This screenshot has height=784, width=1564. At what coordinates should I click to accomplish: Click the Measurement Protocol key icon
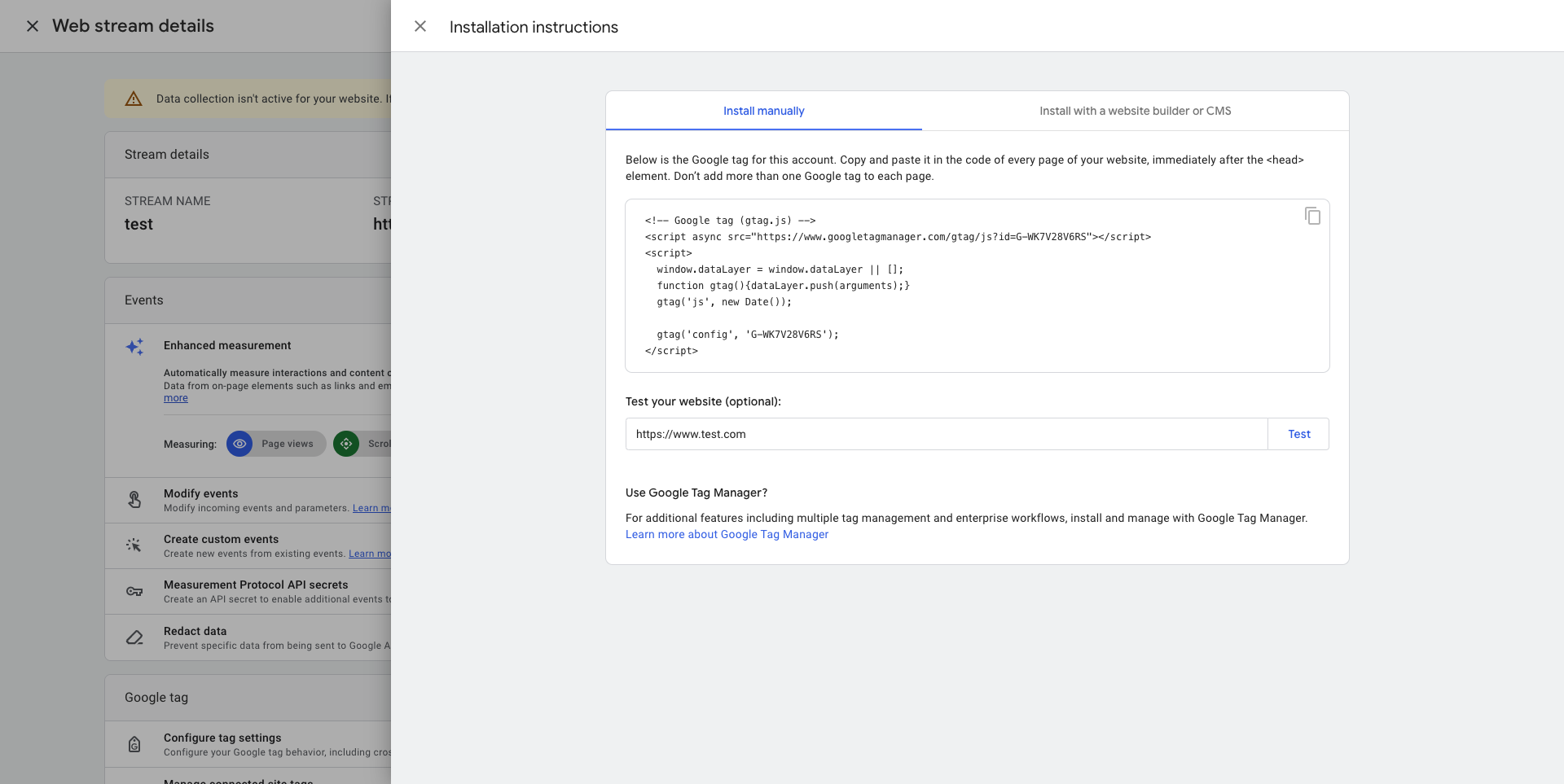[134, 591]
